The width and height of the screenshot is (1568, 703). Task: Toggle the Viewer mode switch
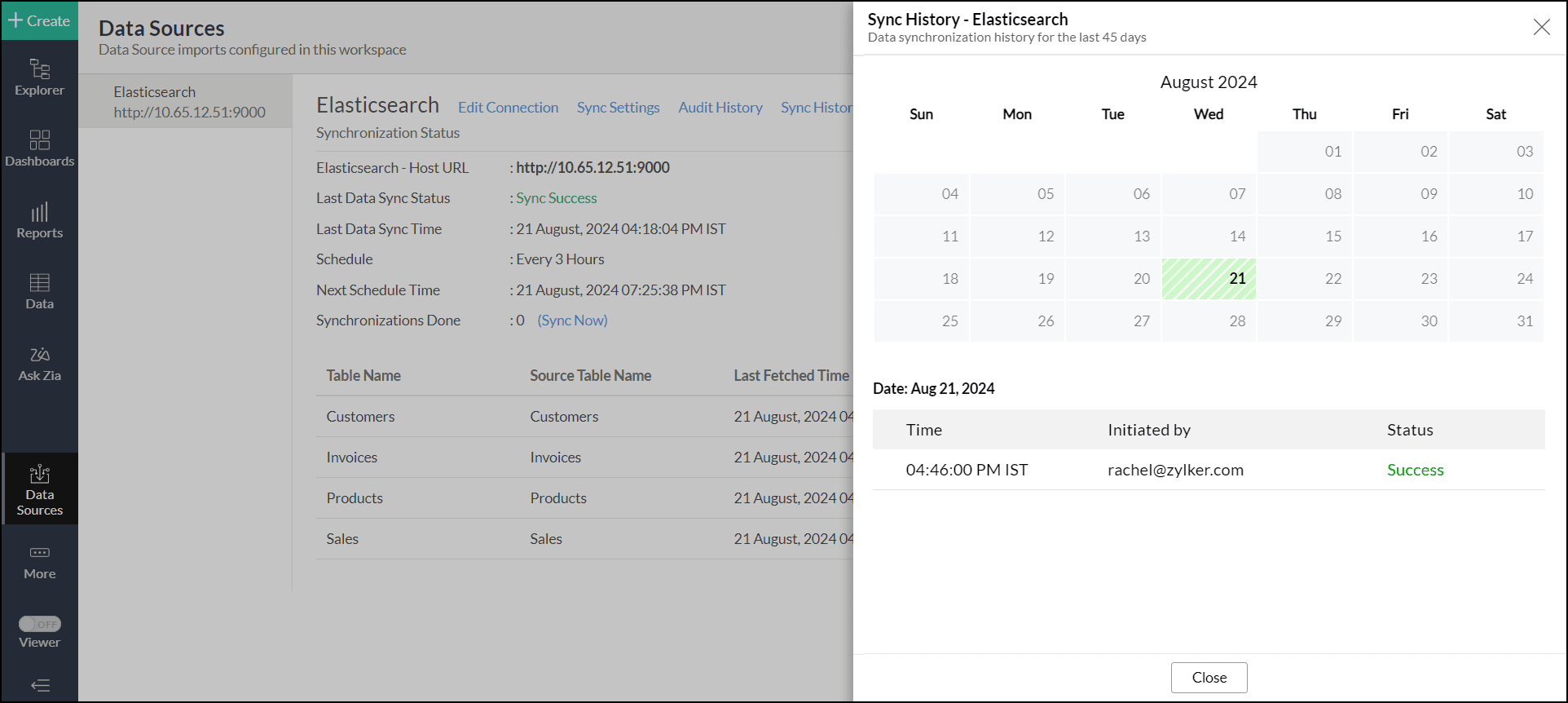(39, 624)
